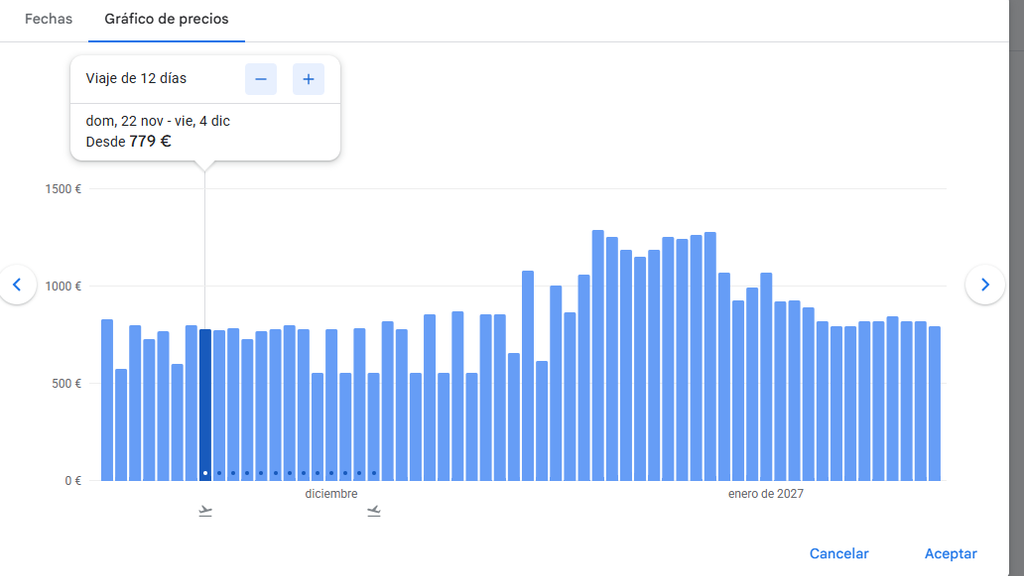Click the 'diciembre' axis label

click(331, 494)
